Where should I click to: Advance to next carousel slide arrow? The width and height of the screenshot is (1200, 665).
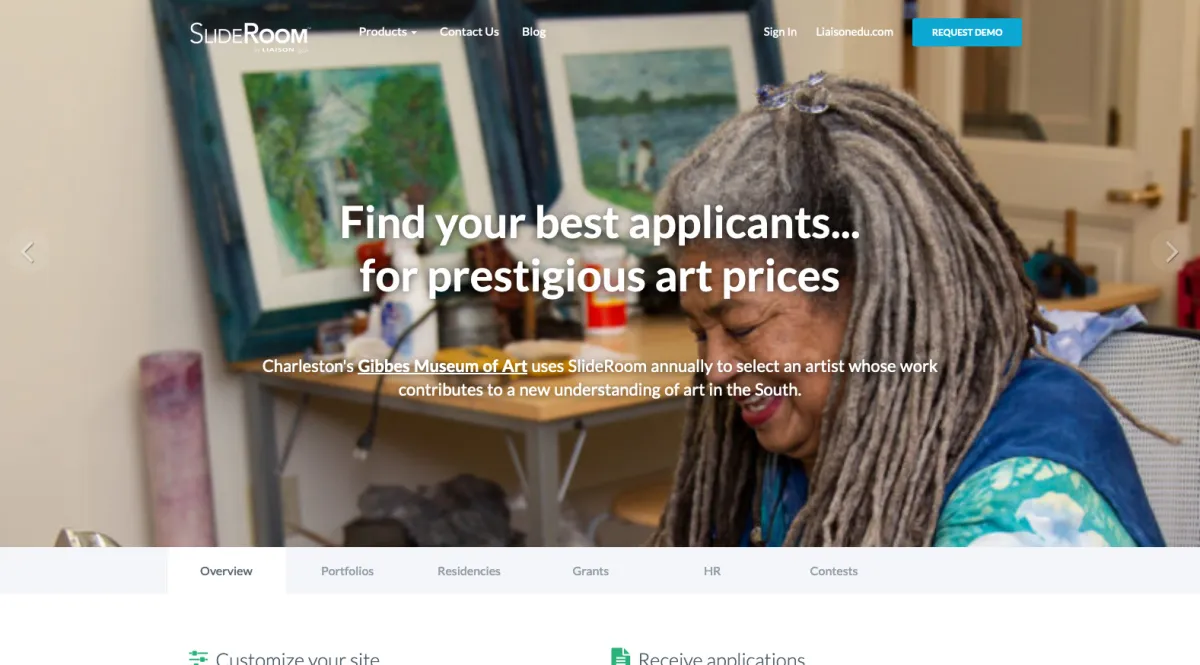(x=1171, y=252)
